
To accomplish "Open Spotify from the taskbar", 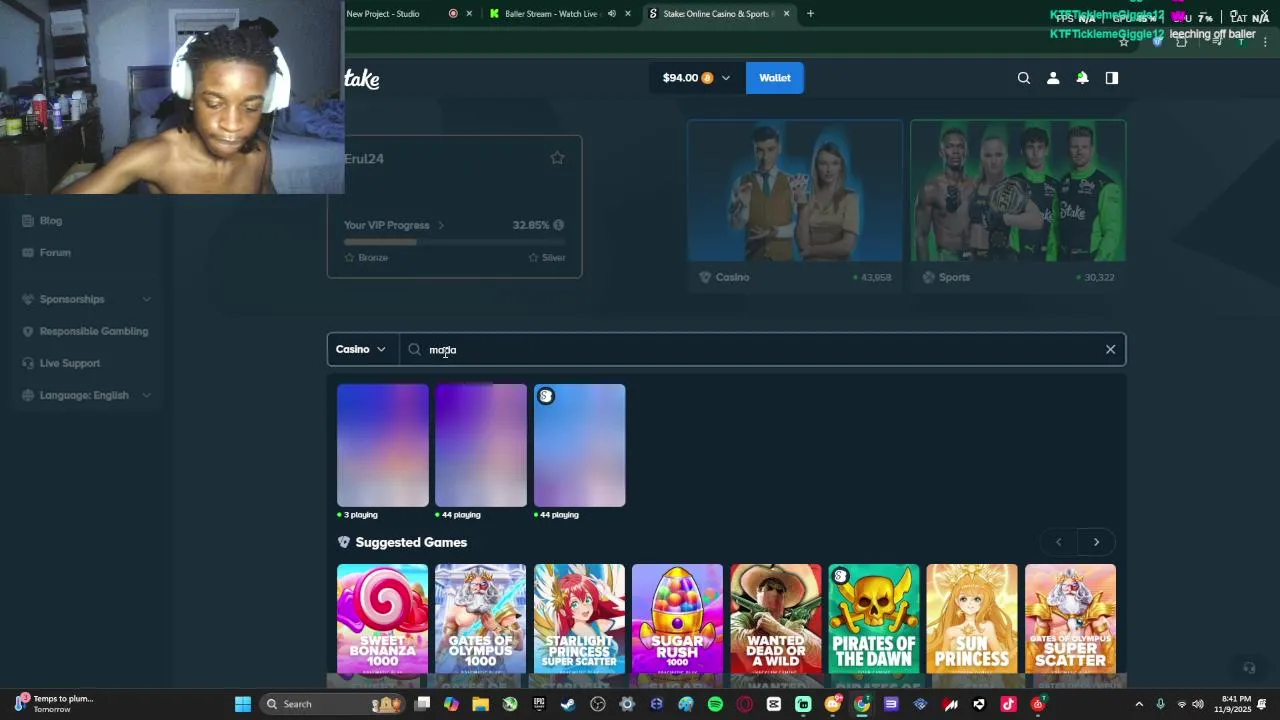I will (715, 704).
